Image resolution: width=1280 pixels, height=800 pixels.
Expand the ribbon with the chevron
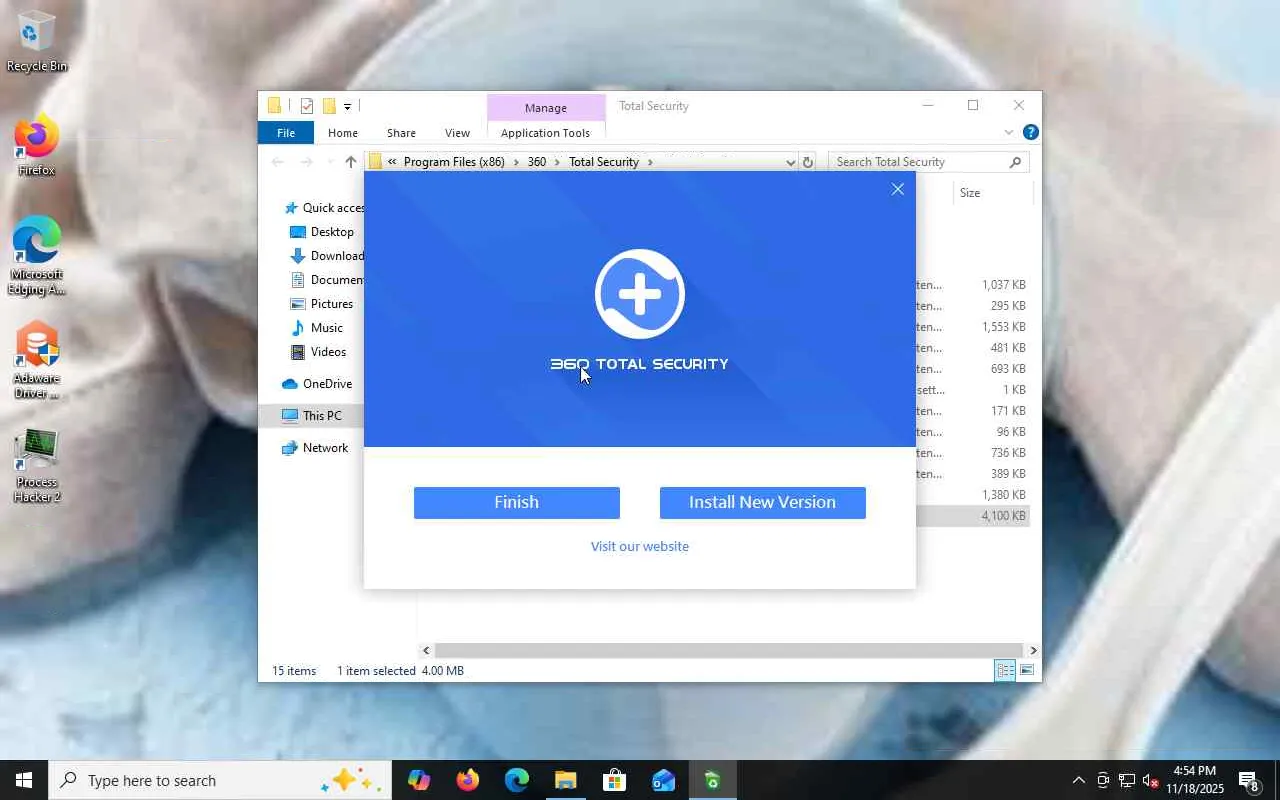(1008, 132)
